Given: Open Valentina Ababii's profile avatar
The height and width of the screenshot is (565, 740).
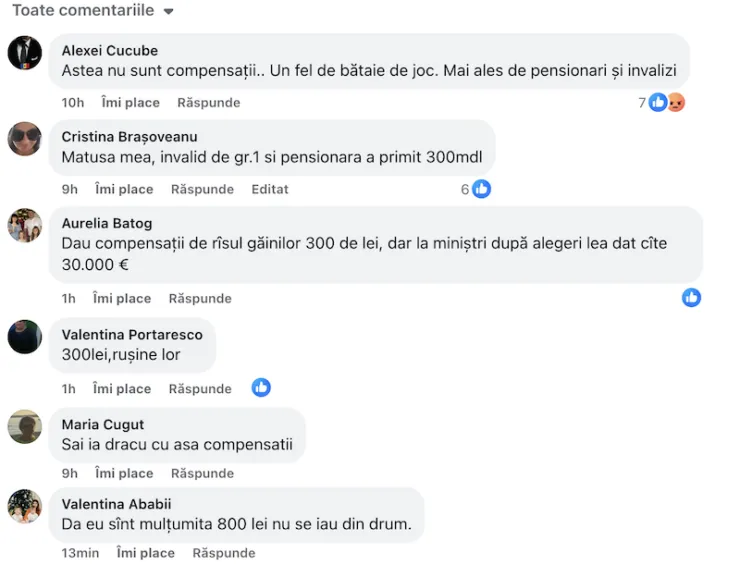Looking at the screenshot, I should (25, 506).
